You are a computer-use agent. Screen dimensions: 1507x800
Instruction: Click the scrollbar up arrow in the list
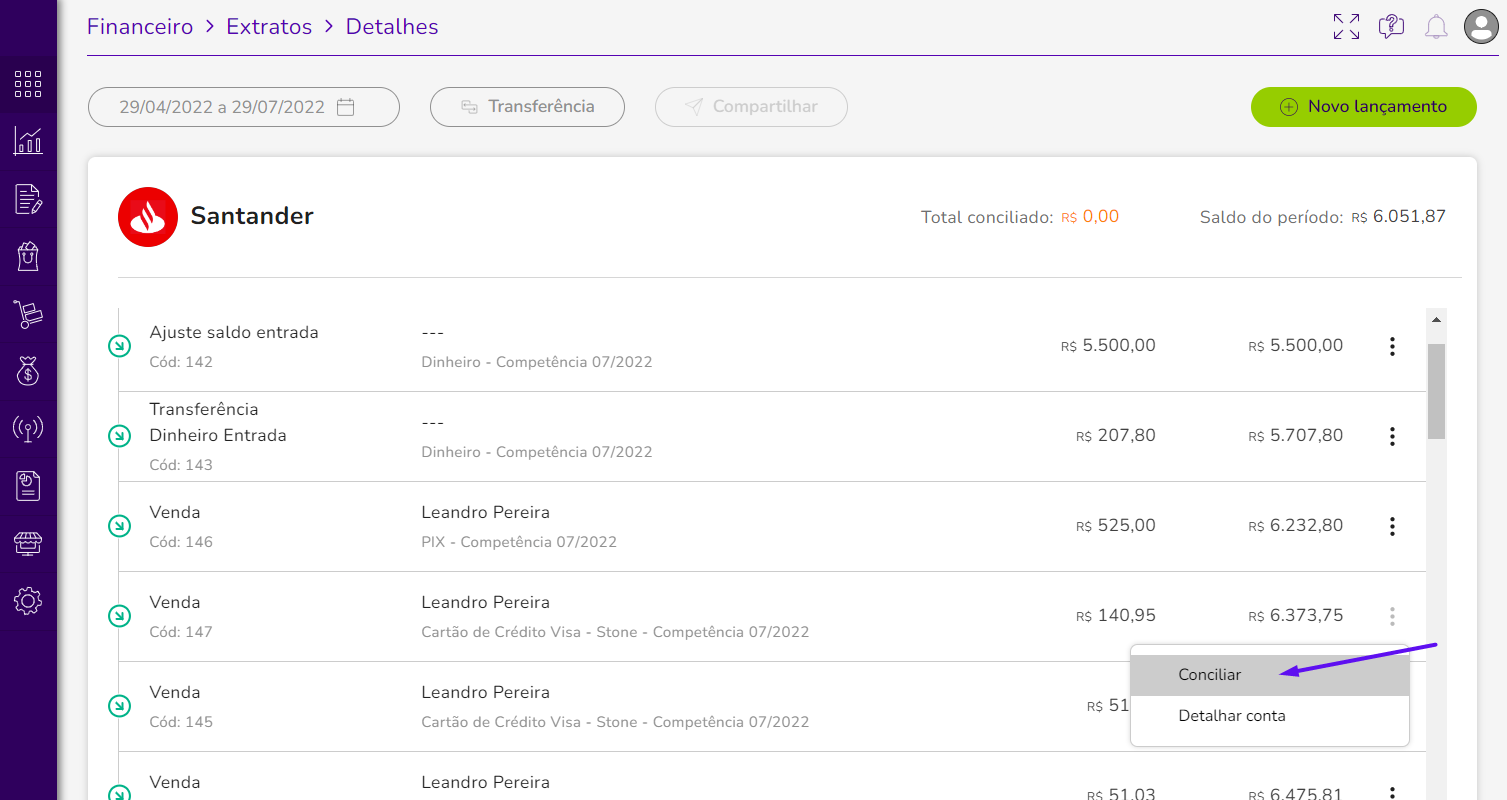(x=1437, y=320)
